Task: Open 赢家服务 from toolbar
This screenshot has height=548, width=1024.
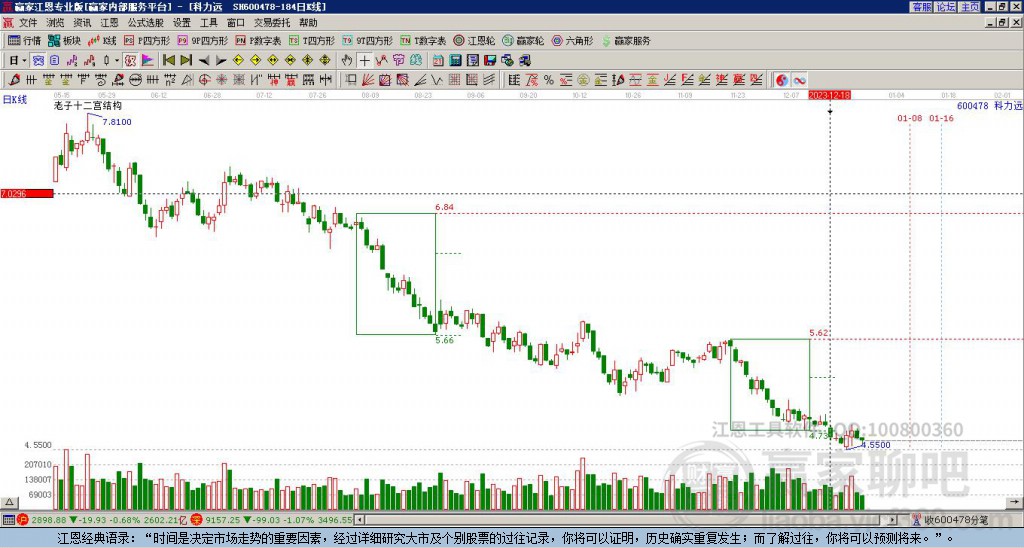Action: click(626, 40)
